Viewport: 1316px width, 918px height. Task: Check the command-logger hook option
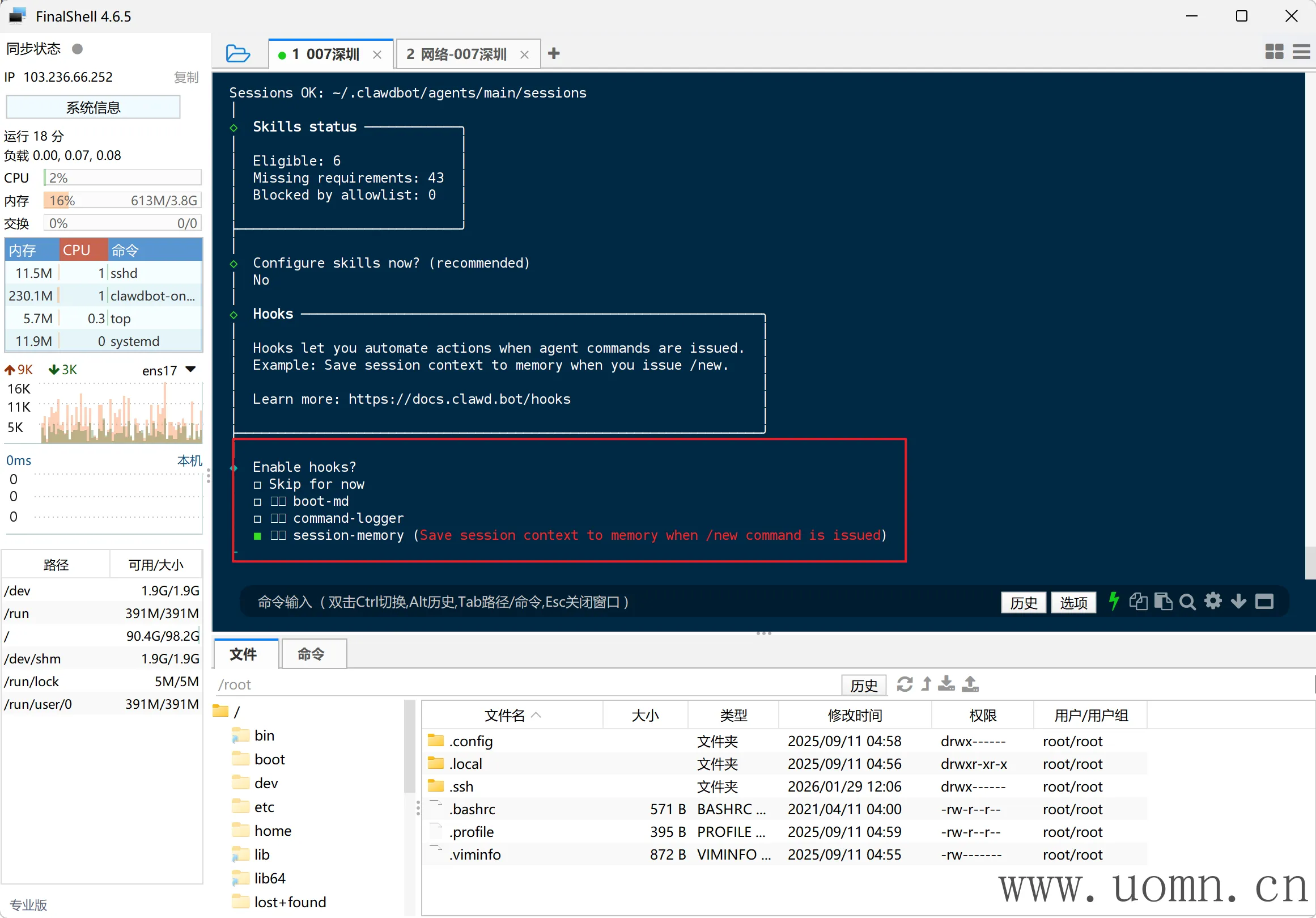tap(257, 519)
